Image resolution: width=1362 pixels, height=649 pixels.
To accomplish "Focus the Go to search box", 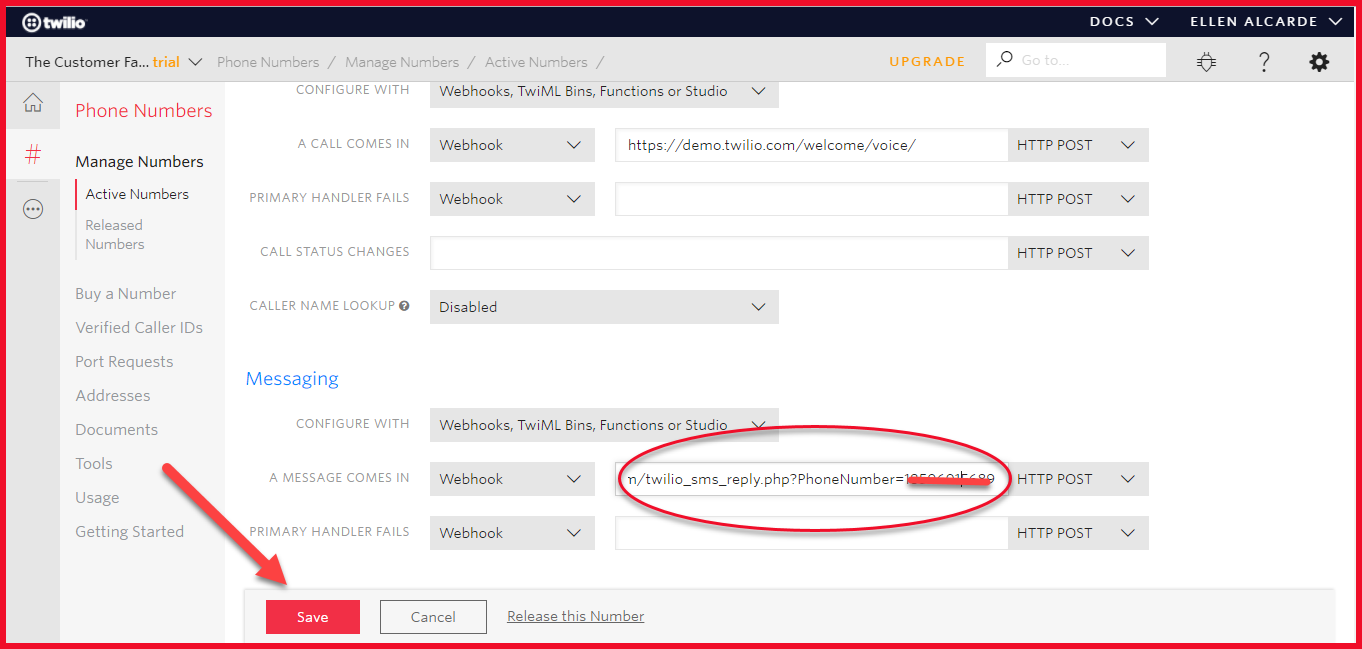I will 1076,60.
